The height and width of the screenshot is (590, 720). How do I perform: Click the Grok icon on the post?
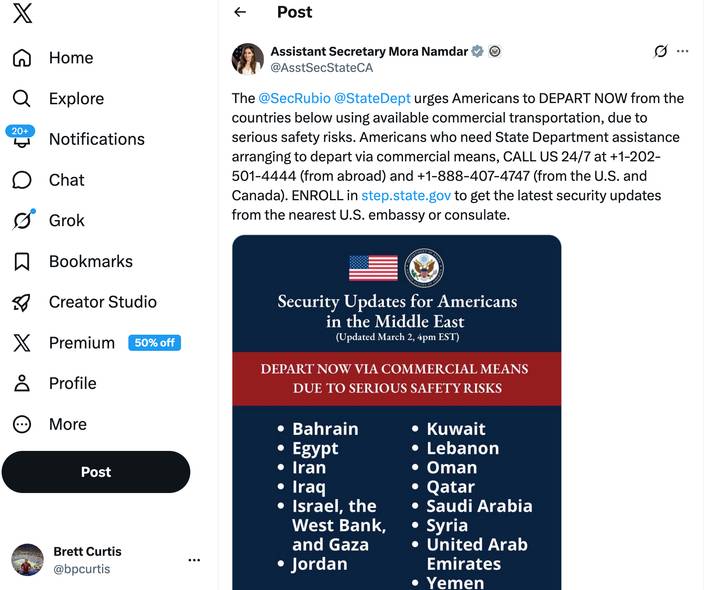[660, 51]
